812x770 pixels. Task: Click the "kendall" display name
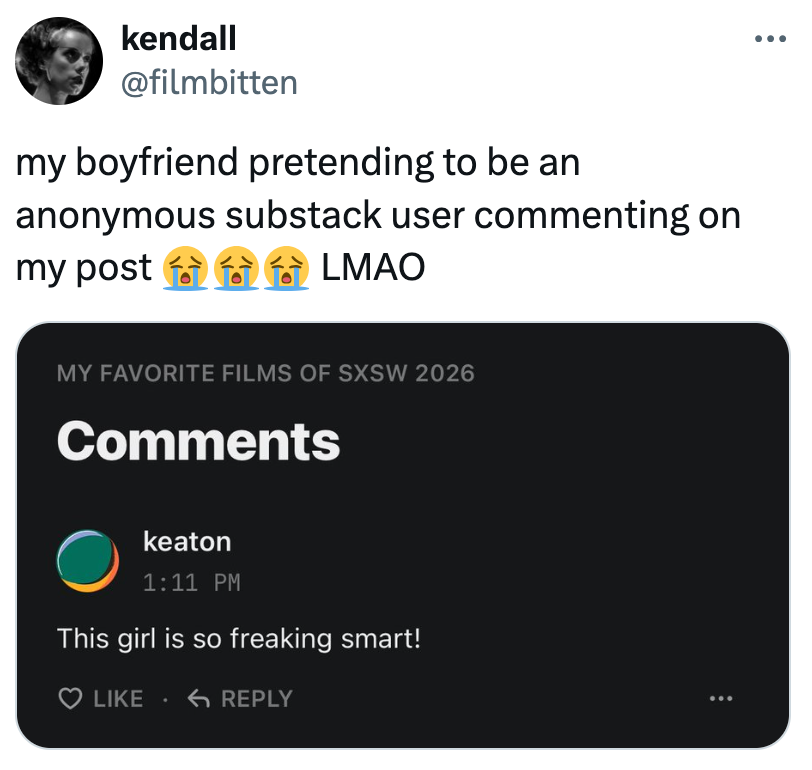pos(178,40)
